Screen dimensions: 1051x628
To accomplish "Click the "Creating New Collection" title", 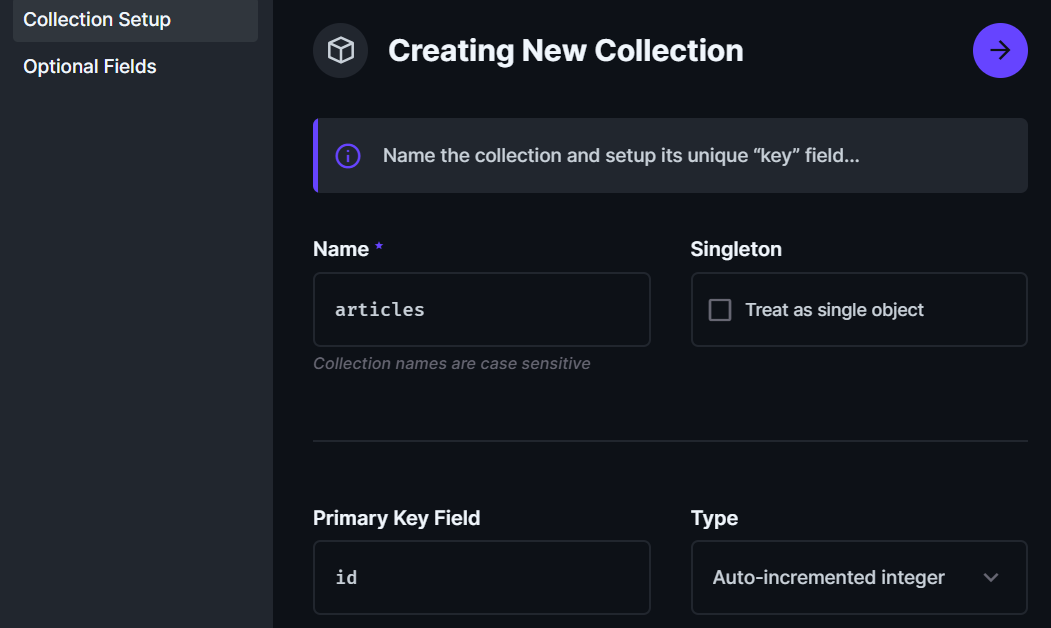I will (565, 50).
